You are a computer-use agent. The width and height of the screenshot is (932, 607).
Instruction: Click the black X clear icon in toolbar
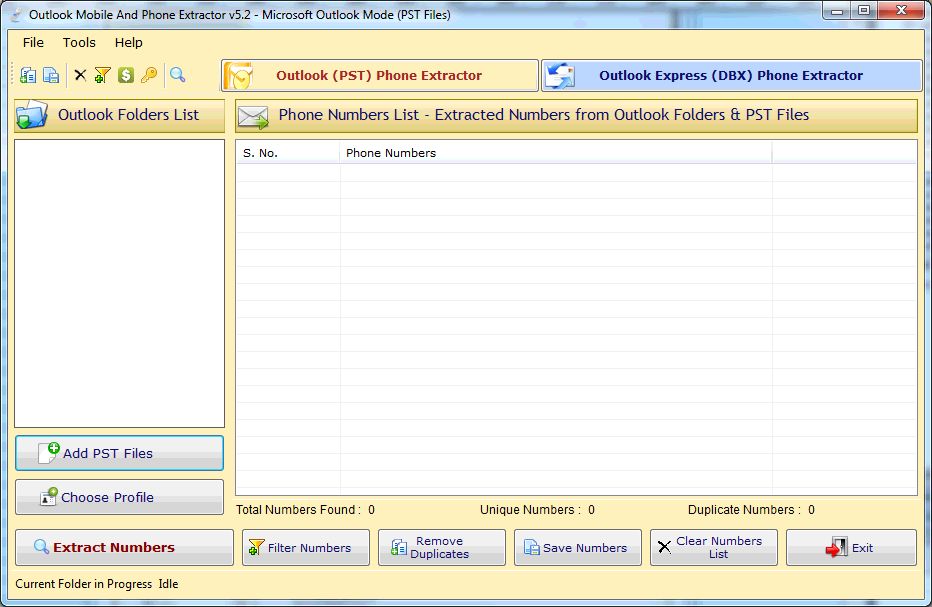coord(80,75)
